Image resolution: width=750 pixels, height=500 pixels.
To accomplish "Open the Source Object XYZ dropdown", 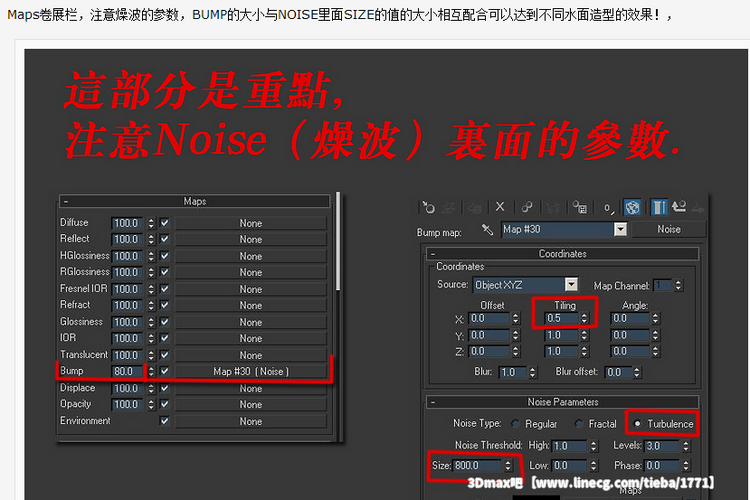I will coord(571,285).
